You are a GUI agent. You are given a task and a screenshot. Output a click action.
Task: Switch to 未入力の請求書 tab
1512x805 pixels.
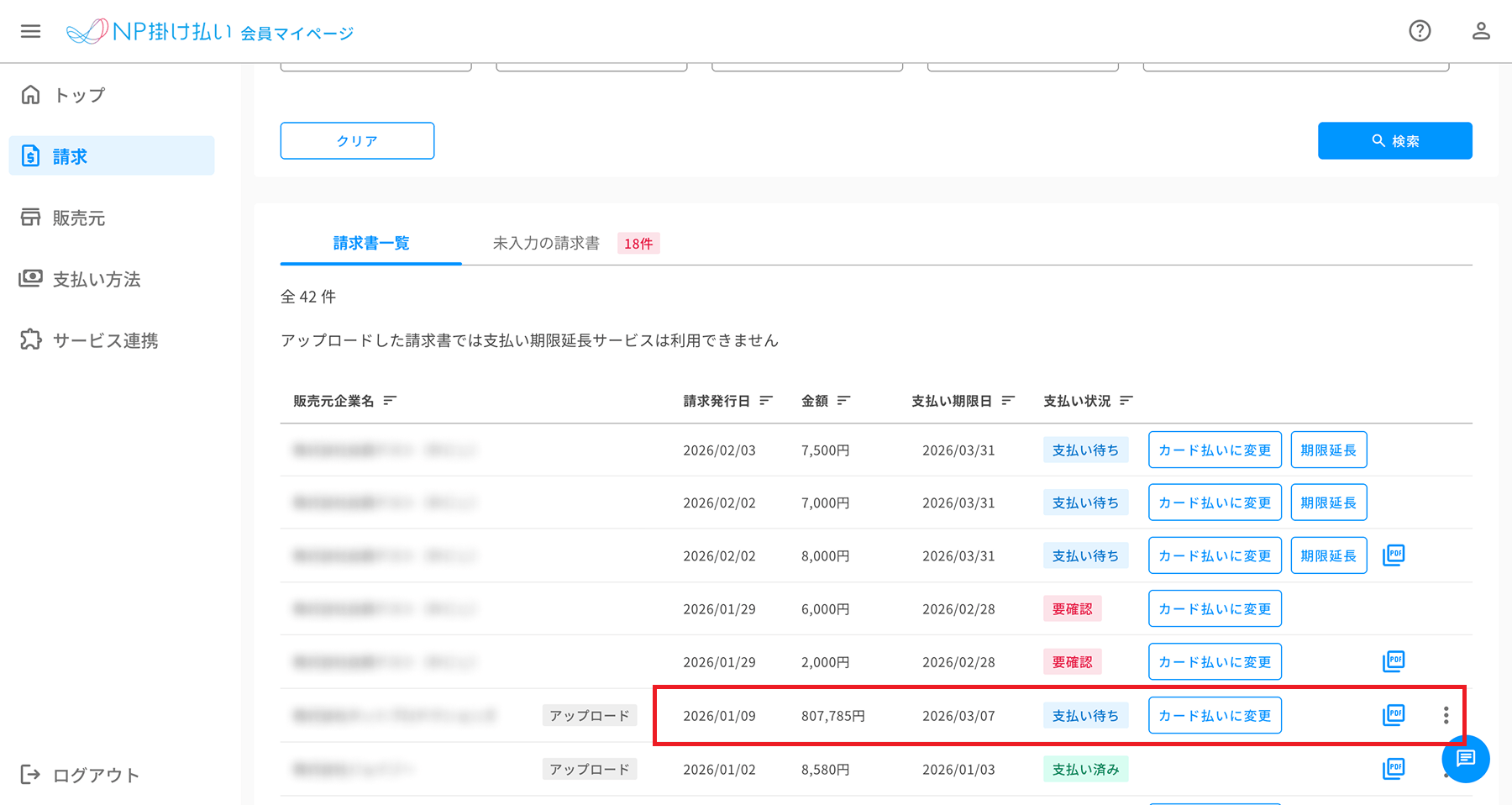click(x=547, y=244)
